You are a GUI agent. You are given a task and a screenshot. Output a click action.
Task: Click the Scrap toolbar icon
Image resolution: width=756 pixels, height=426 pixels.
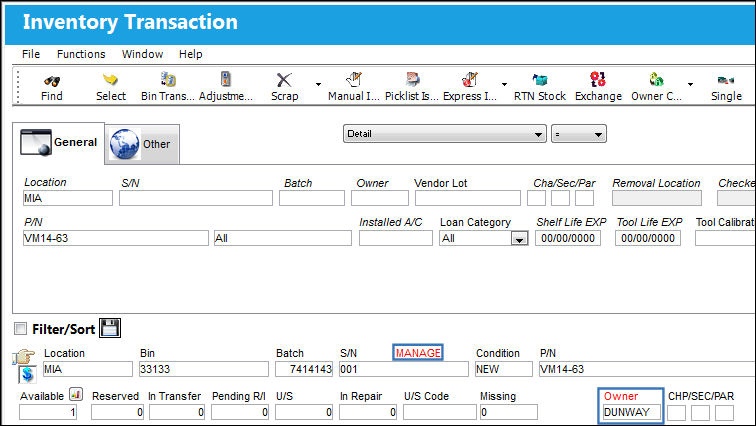tap(284, 80)
